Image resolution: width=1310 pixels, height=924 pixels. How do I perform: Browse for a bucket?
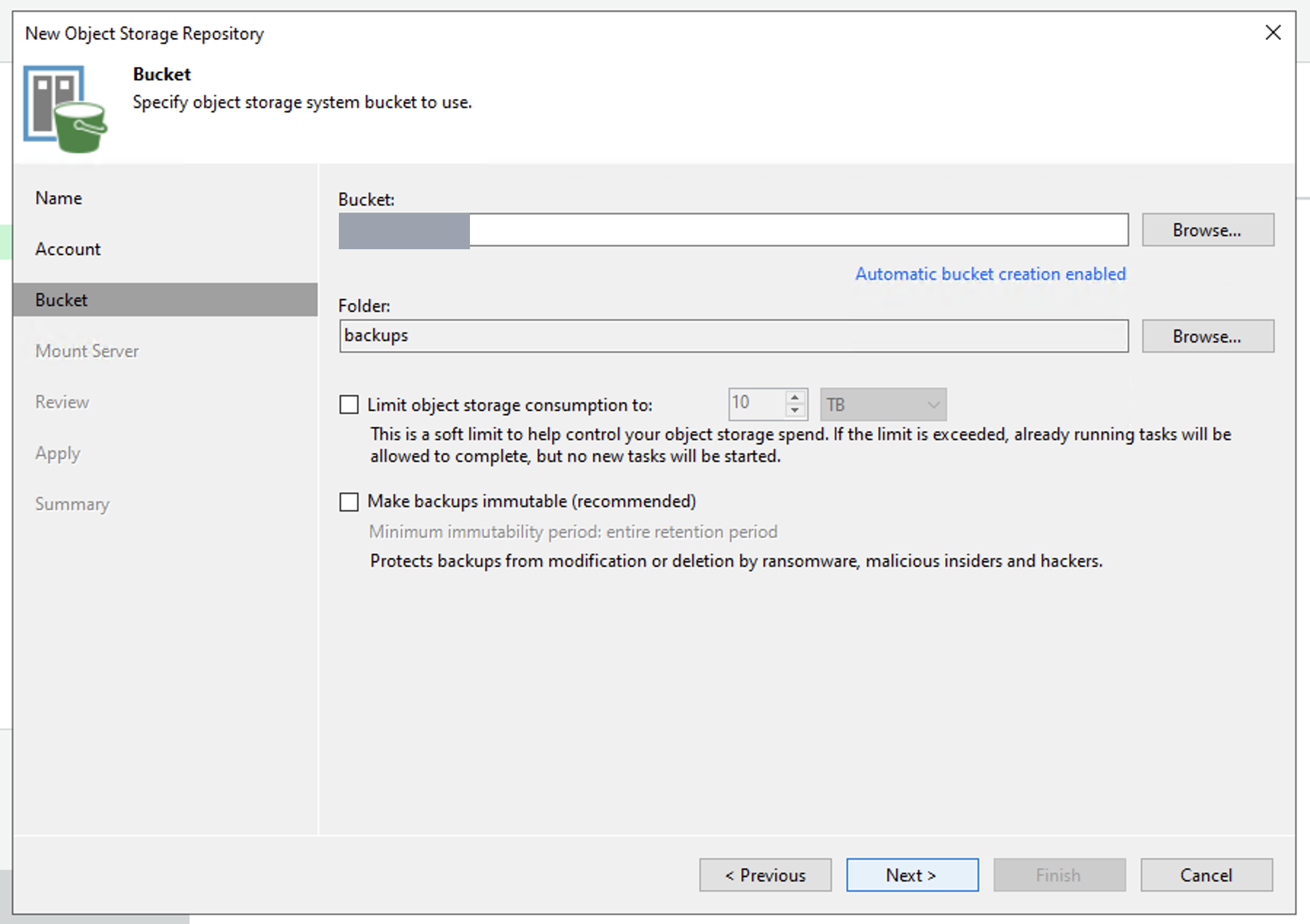tap(1207, 230)
